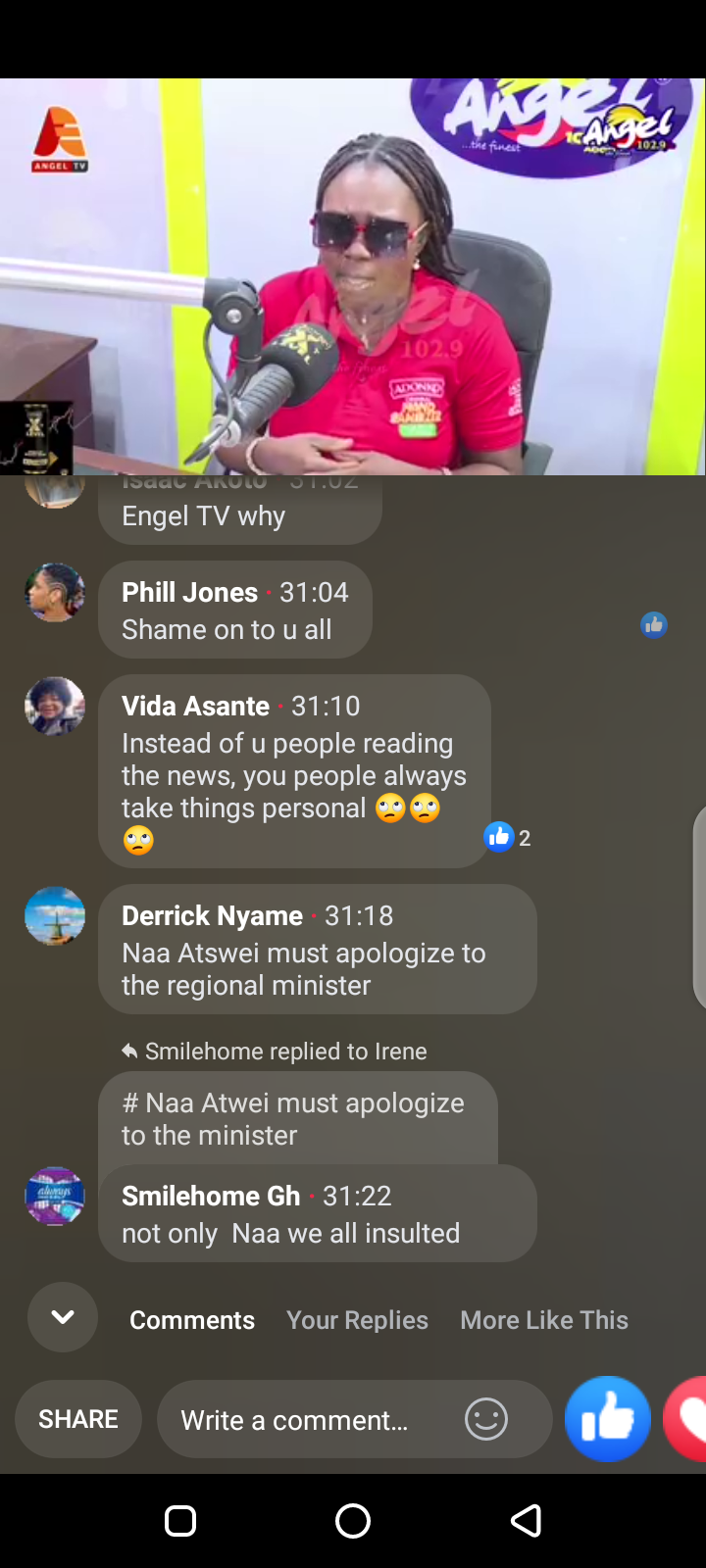This screenshot has height=1568, width=706.
Task: Open the Smilehome replied to Irene link
Action: (x=275, y=1052)
